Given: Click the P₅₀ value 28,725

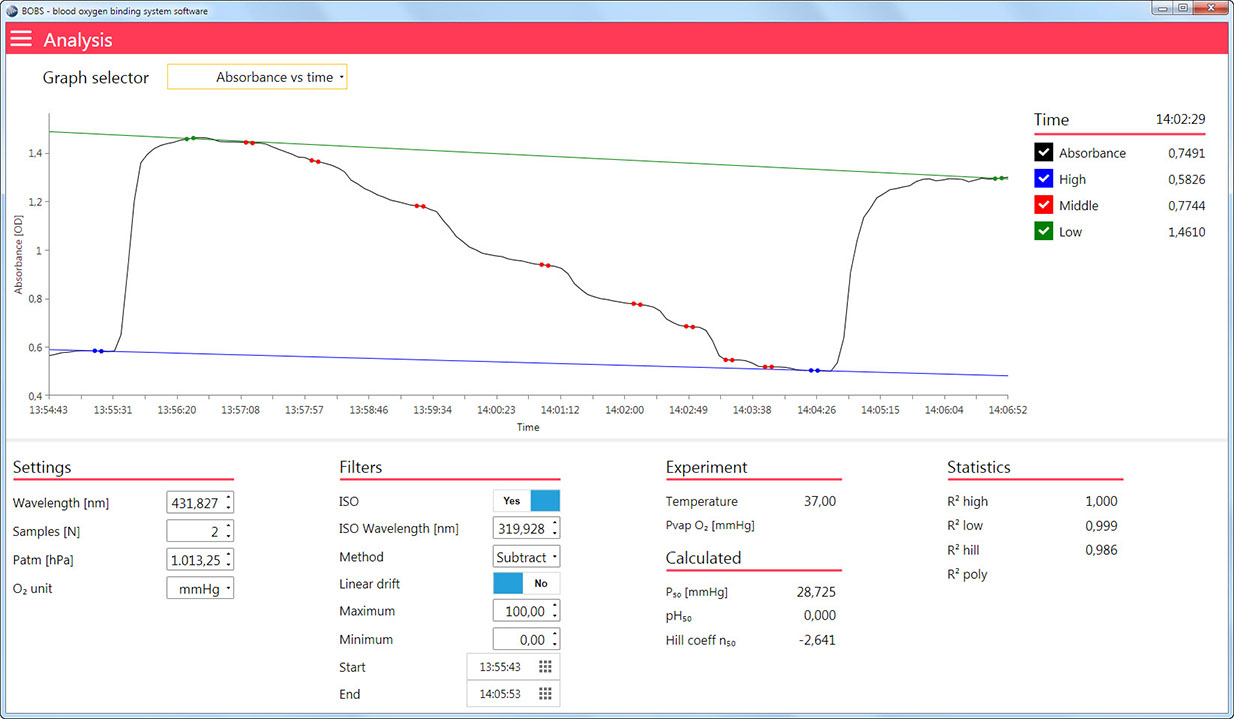Looking at the screenshot, I should (814, 592).
